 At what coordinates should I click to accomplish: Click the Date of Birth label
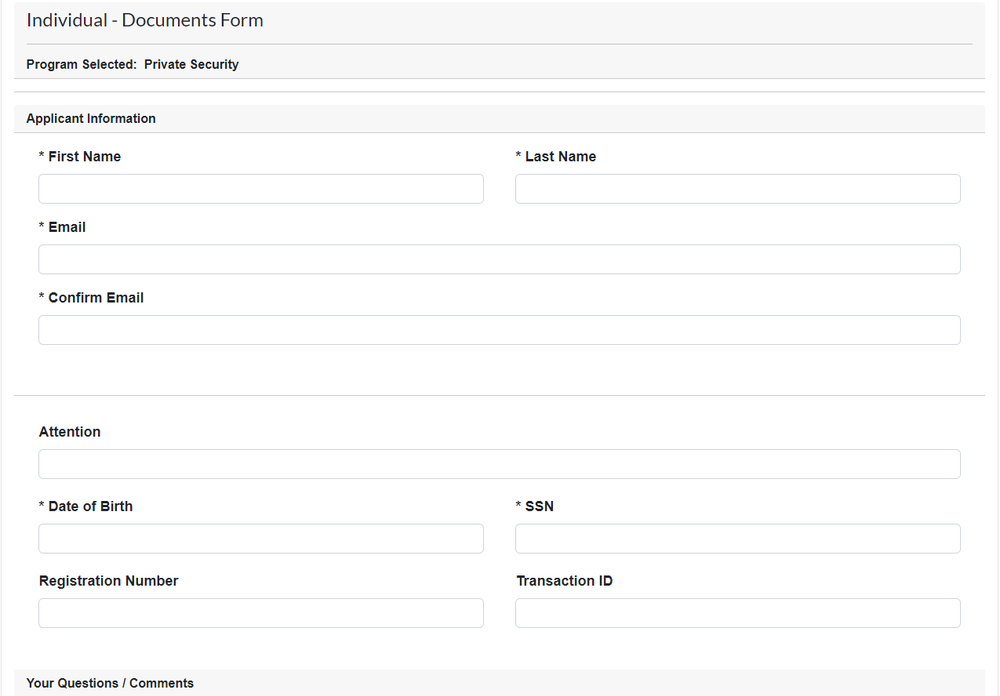pyautogui.click(x=86, y=506)
